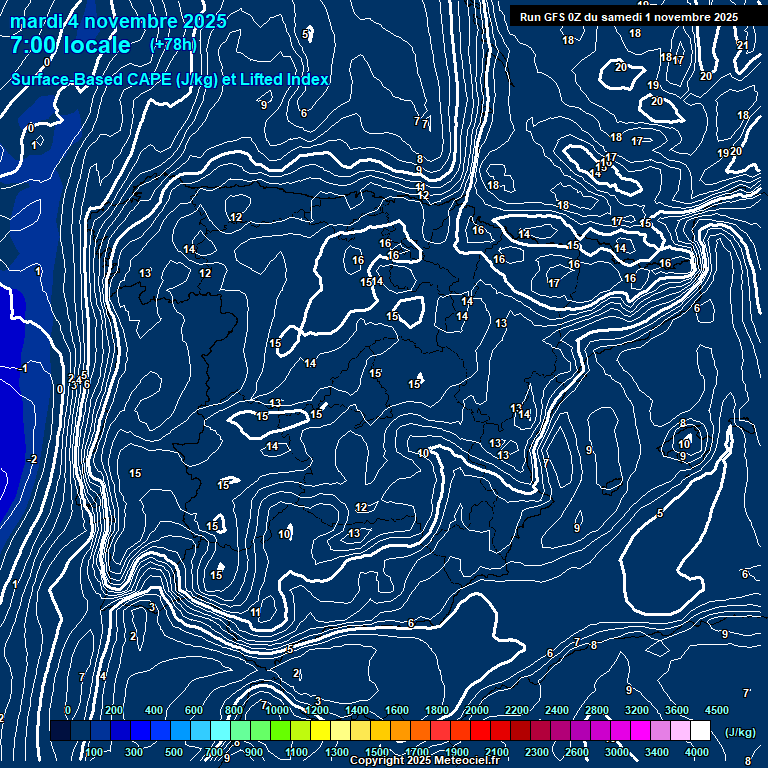Image resolution: width=768 pixels, height=768 pixels.
Task: Choose the orange 1600–1700 legend swatch
Action: [x=401, y=730]
